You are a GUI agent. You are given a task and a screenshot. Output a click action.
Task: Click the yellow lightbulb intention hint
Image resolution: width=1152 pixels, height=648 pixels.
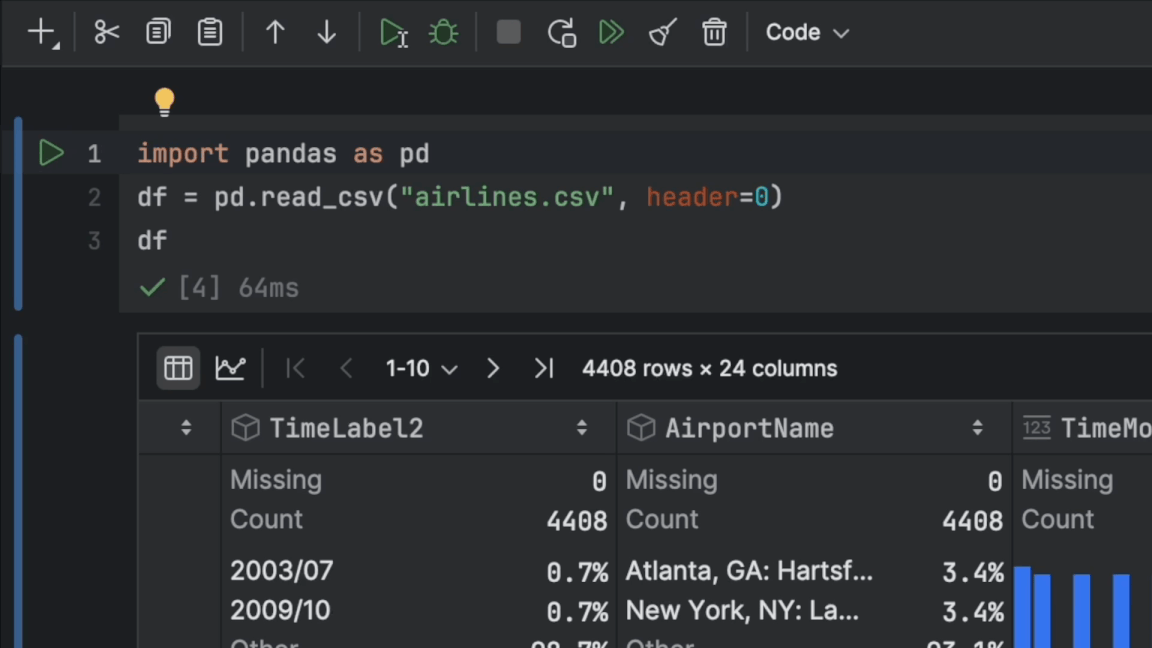164,101
